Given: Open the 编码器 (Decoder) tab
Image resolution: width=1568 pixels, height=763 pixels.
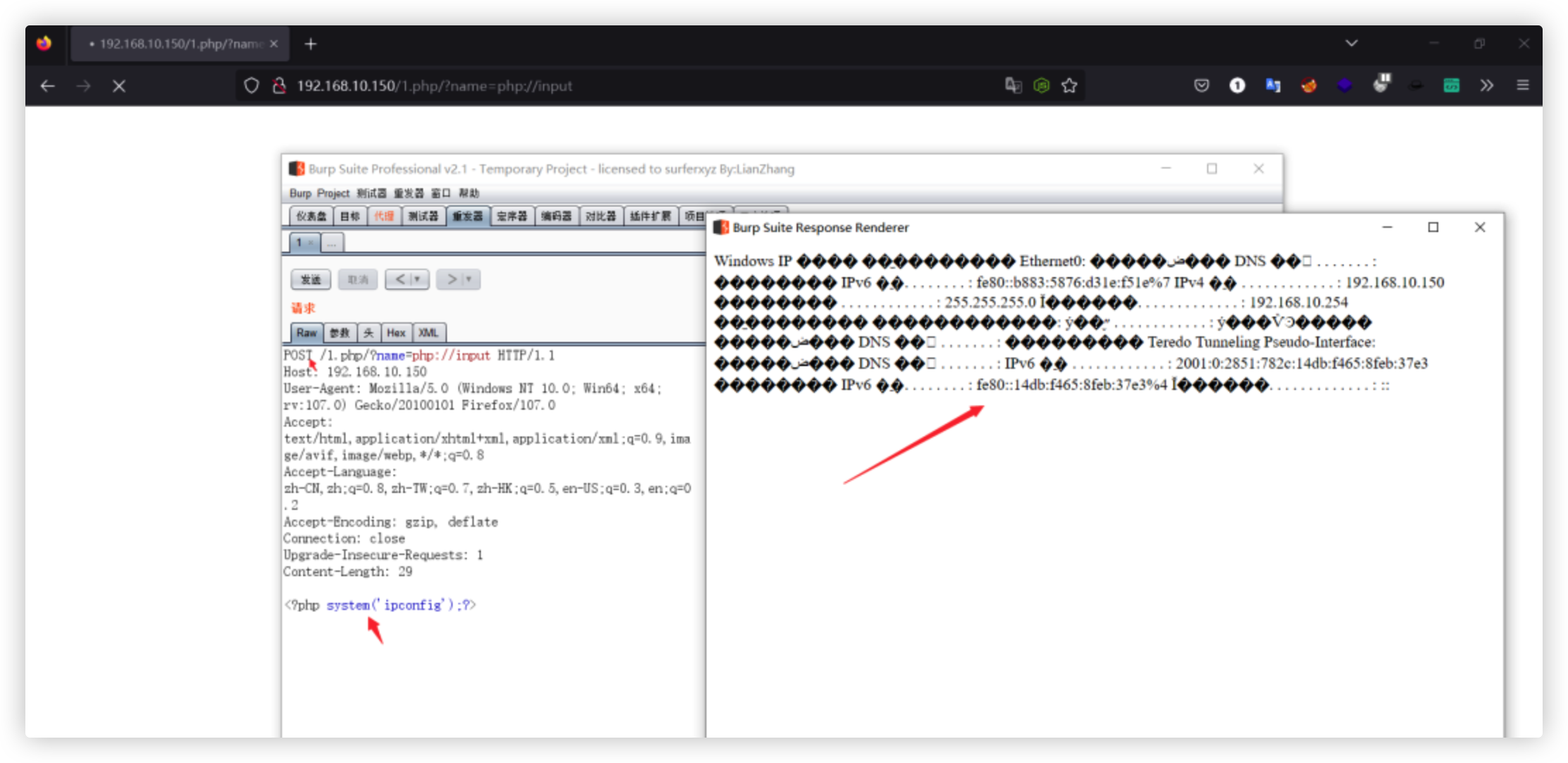Looking at the screenshot, I should tap(556, 216).
